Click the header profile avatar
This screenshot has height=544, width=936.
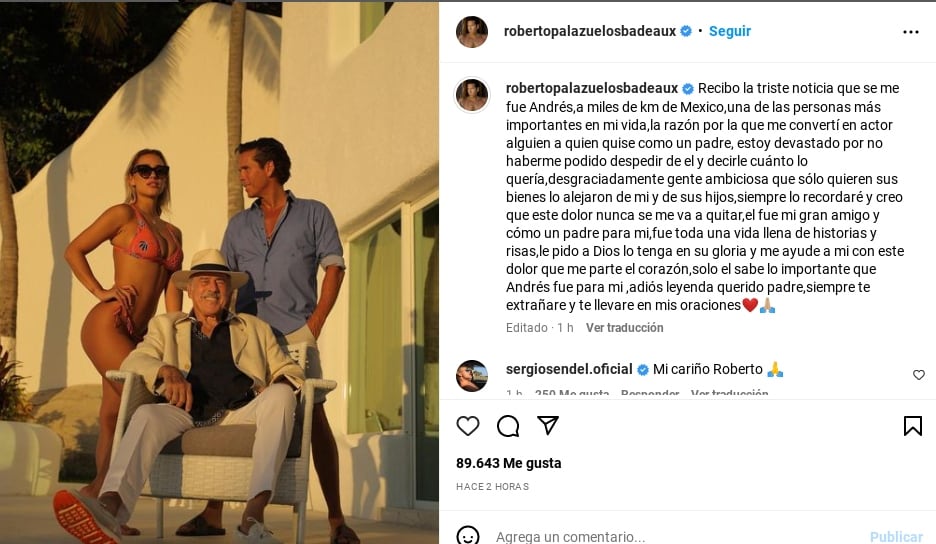pyautogui.click(x=472, y=32)
